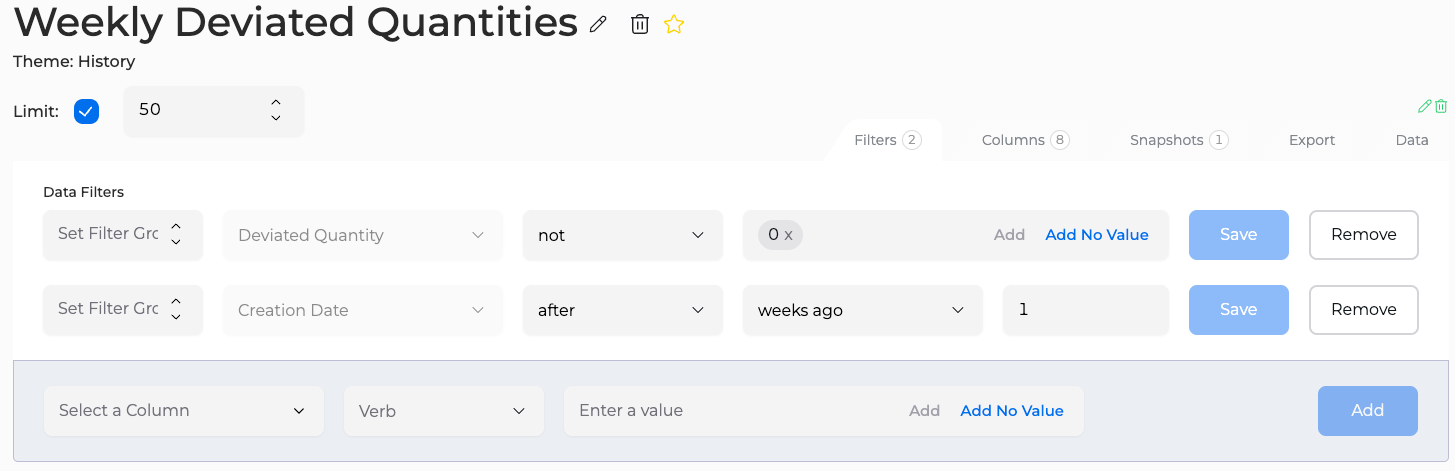Open the 'not' verb dropdown

[x=623, y=235]
